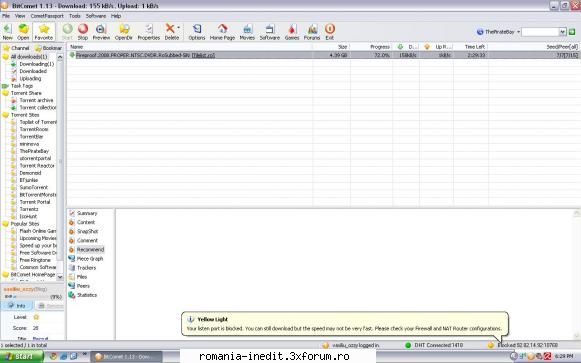Select the Downloading(1) tree item

(37, 64)
